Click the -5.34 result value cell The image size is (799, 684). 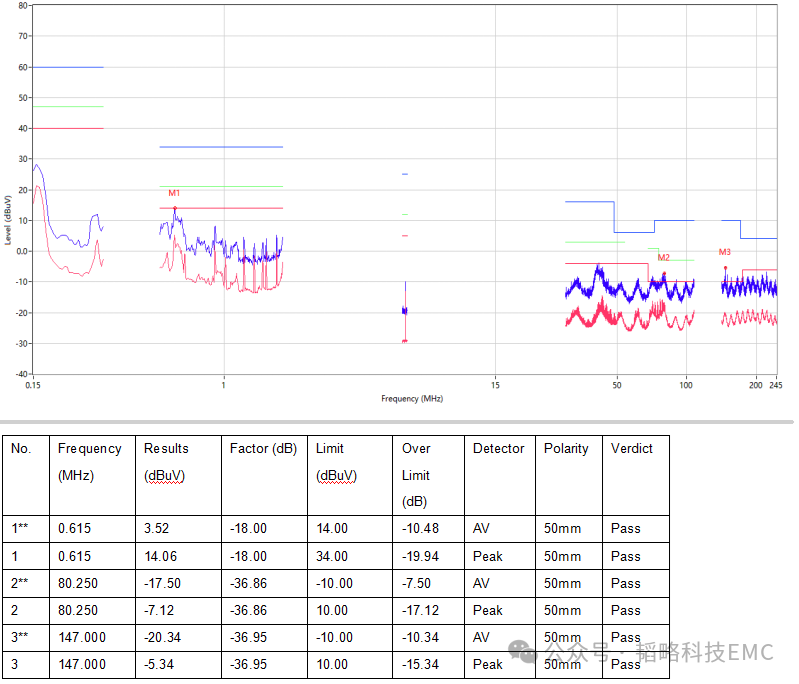pyautogui.click(x=160, y=664)
